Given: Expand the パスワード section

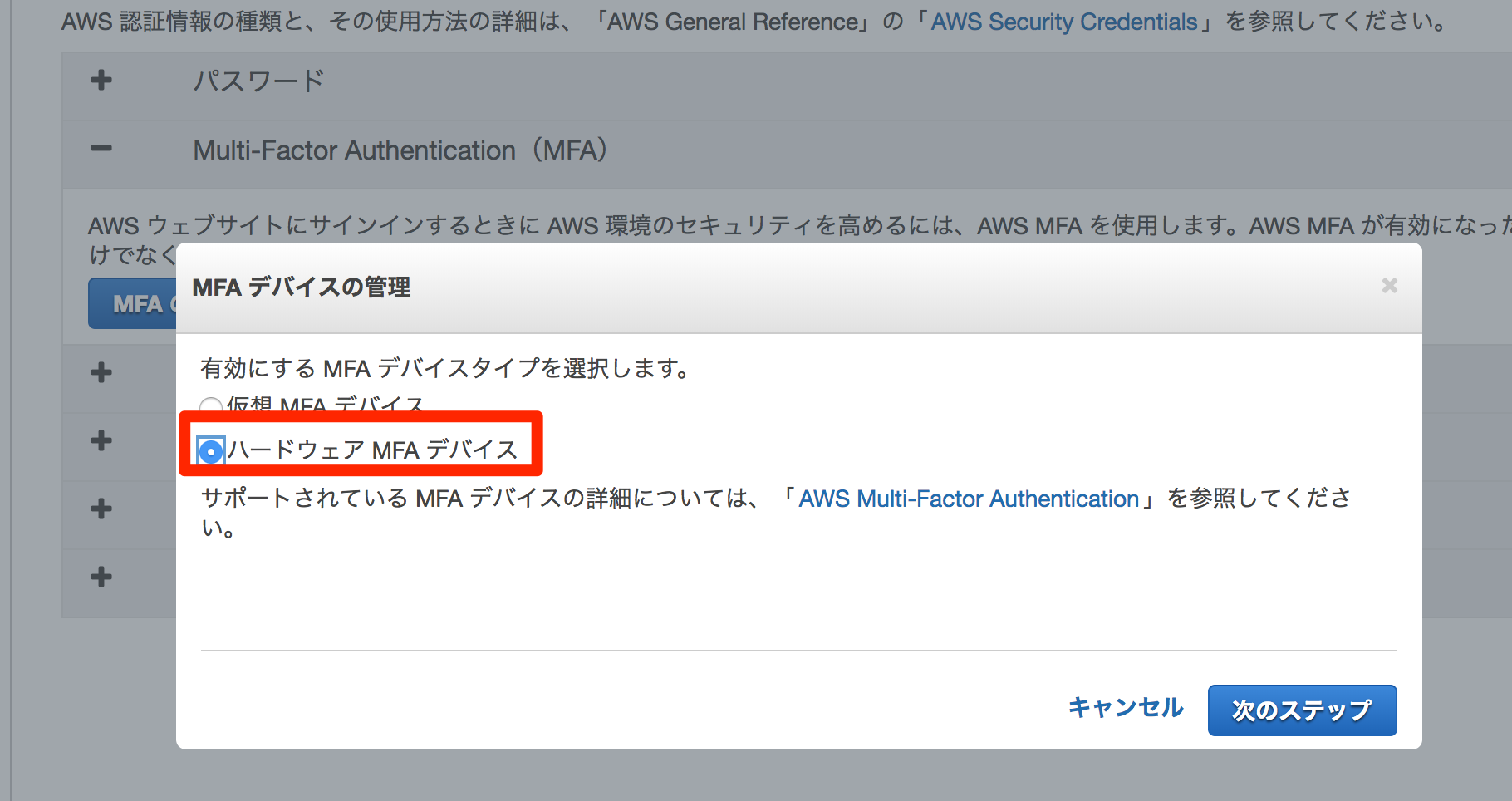Looking at the screenshot, I should (x=101, y=80).
